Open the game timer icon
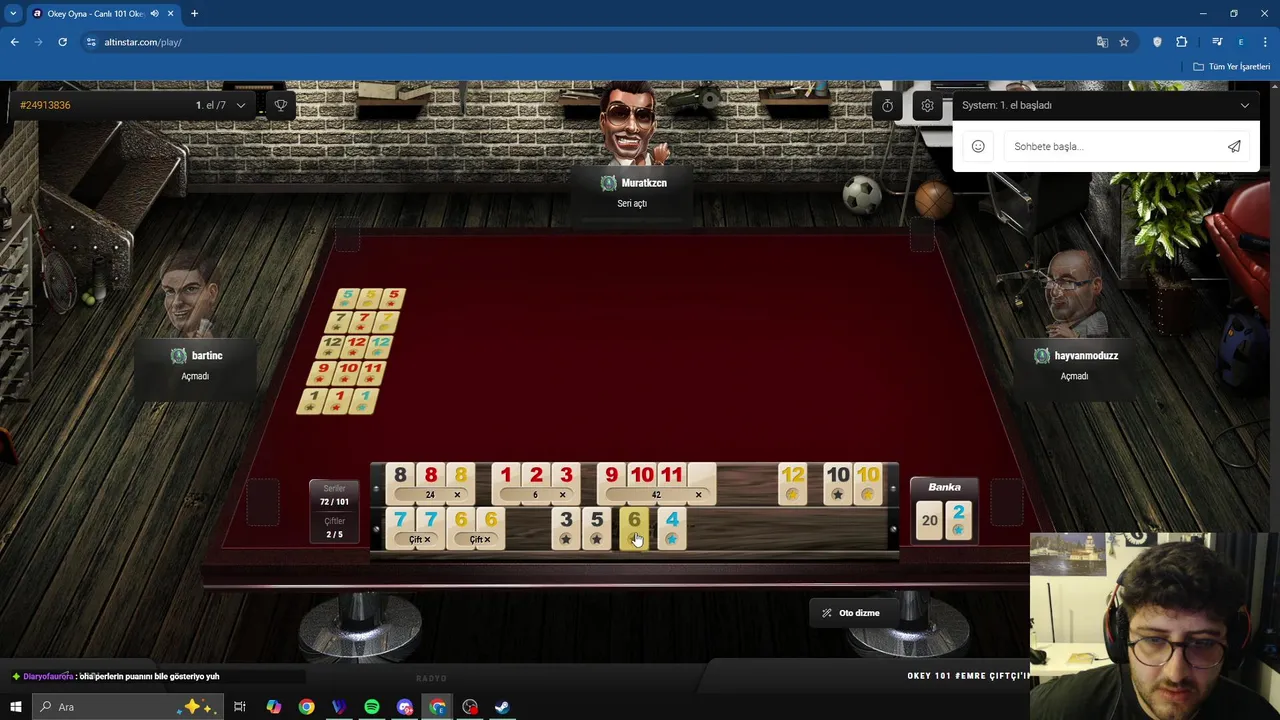This screenshot has width=1280, height=720. (887, 105)
